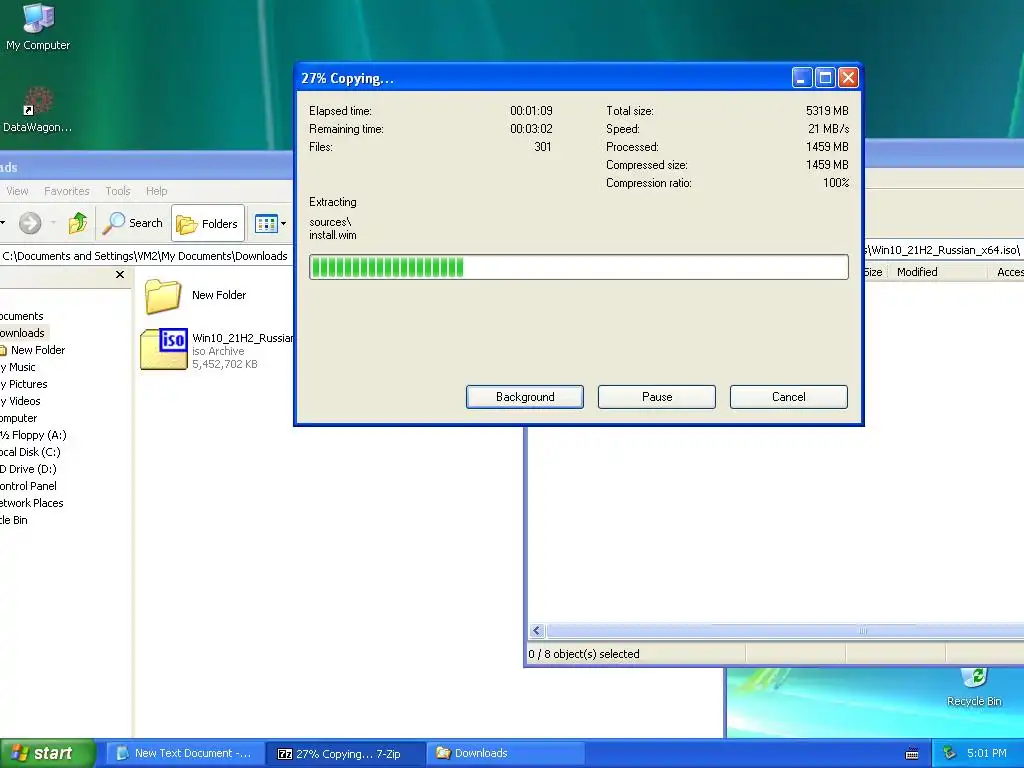Screen dimensions: 1024x768
Task: Click the 5:01 PM clock
Action: [987, 754]
